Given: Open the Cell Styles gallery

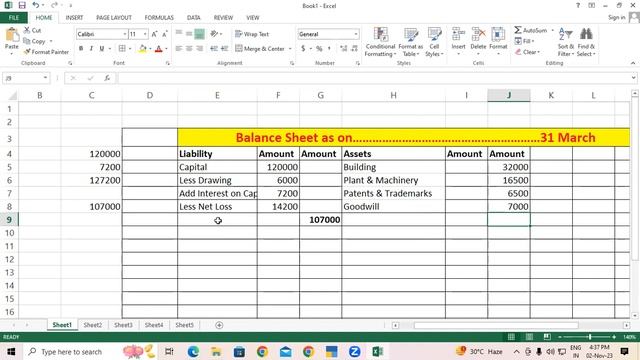Looking at the screenshot, I should click(434, 42).
